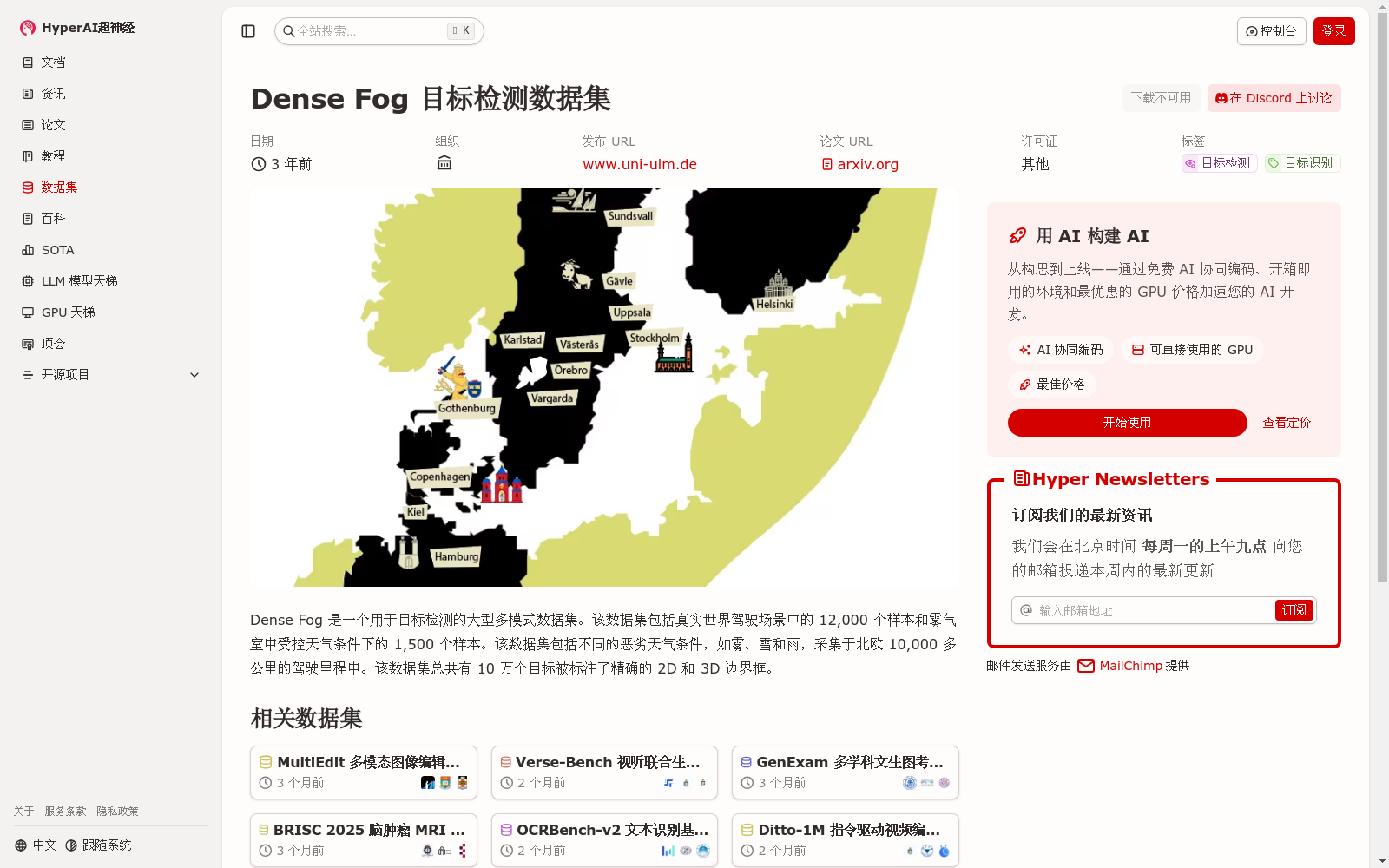Open the 服务条款 footer link

(x=65, y=812)
